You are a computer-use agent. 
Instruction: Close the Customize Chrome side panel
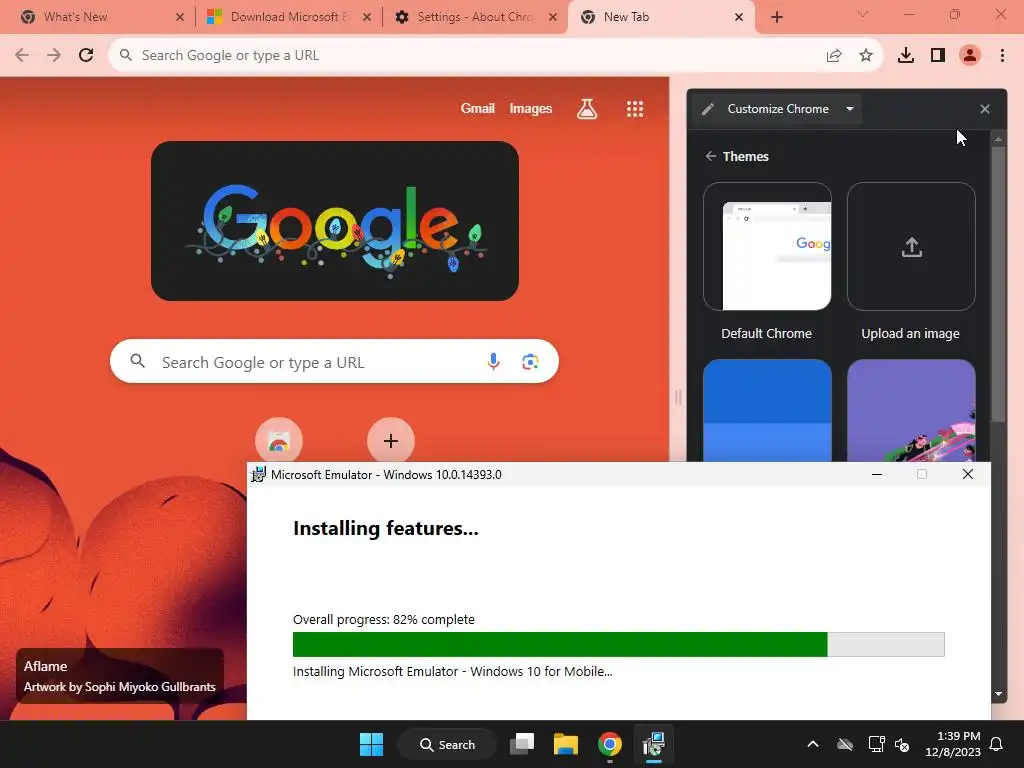(985, 109)
